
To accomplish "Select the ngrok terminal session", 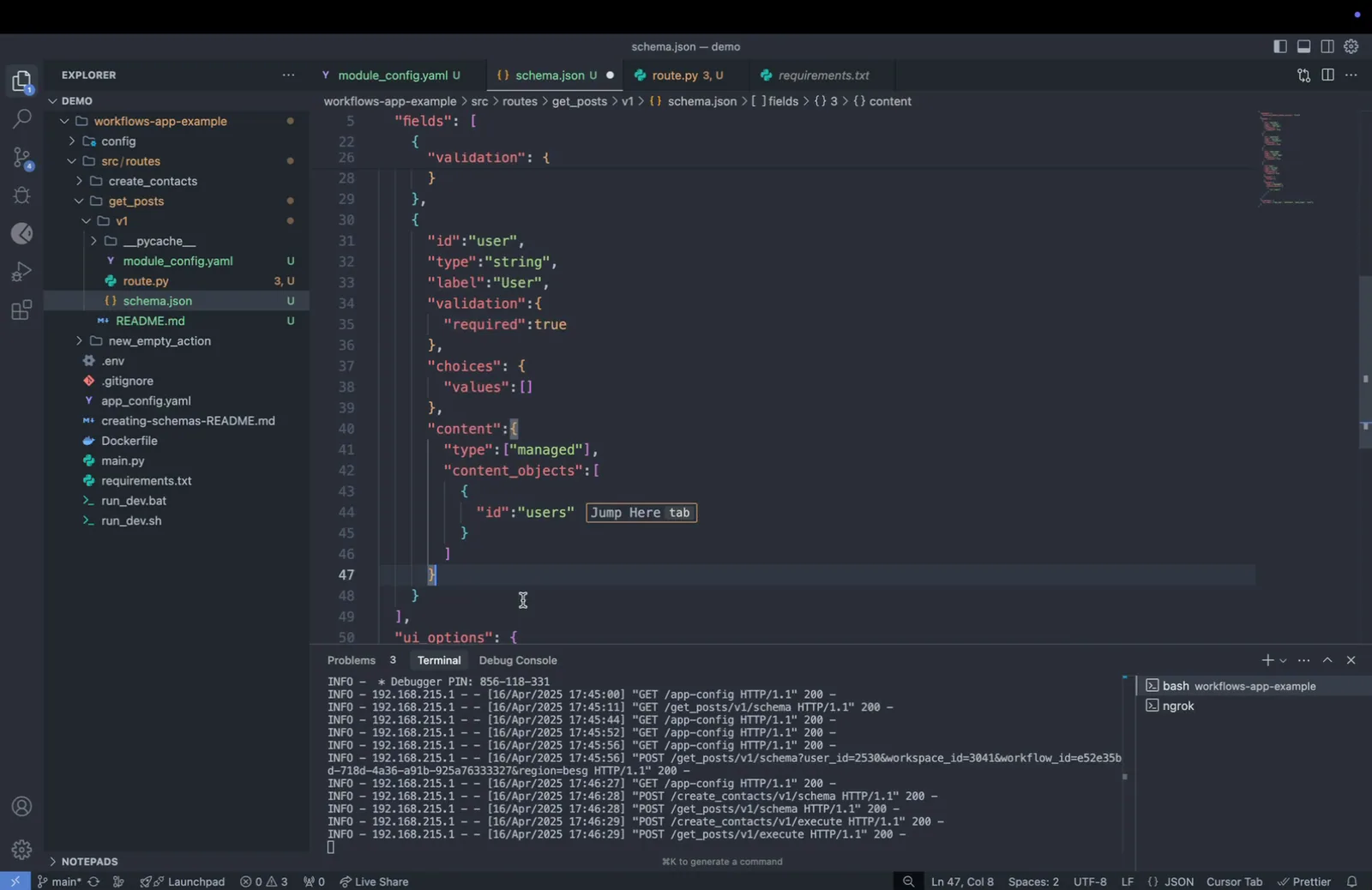I will click(x=1177, y=706).
